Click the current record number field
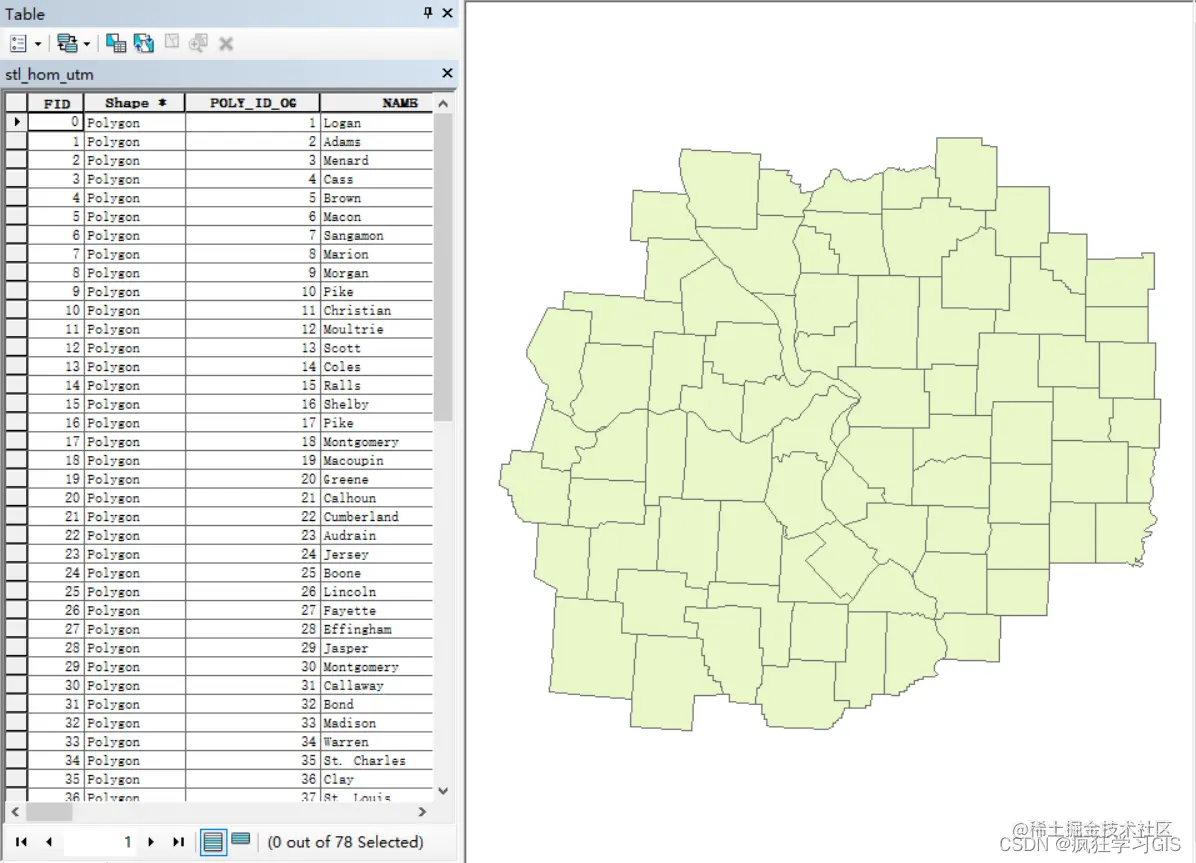 coord(99,842)
